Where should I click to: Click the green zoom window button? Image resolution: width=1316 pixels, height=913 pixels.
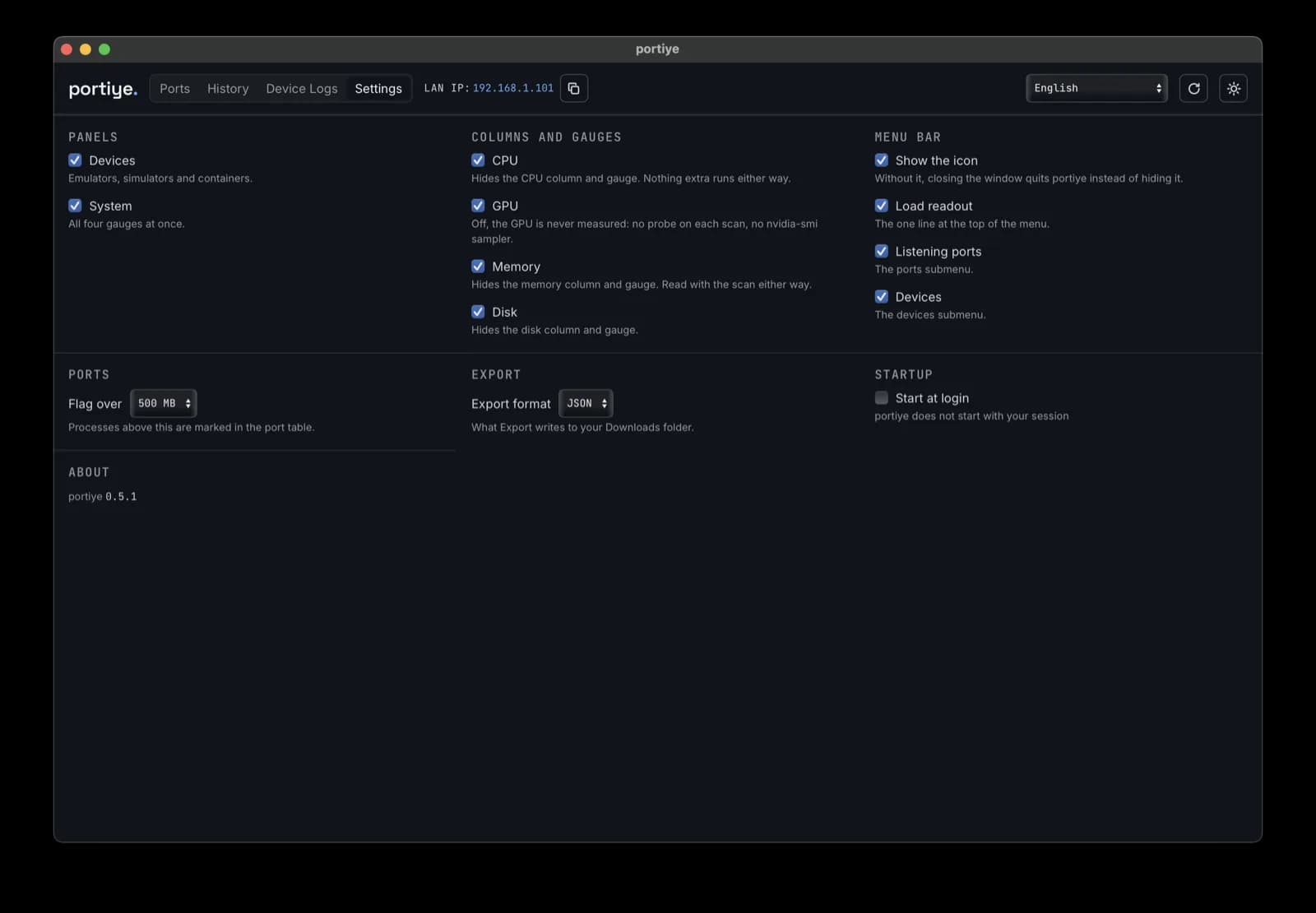104,49
